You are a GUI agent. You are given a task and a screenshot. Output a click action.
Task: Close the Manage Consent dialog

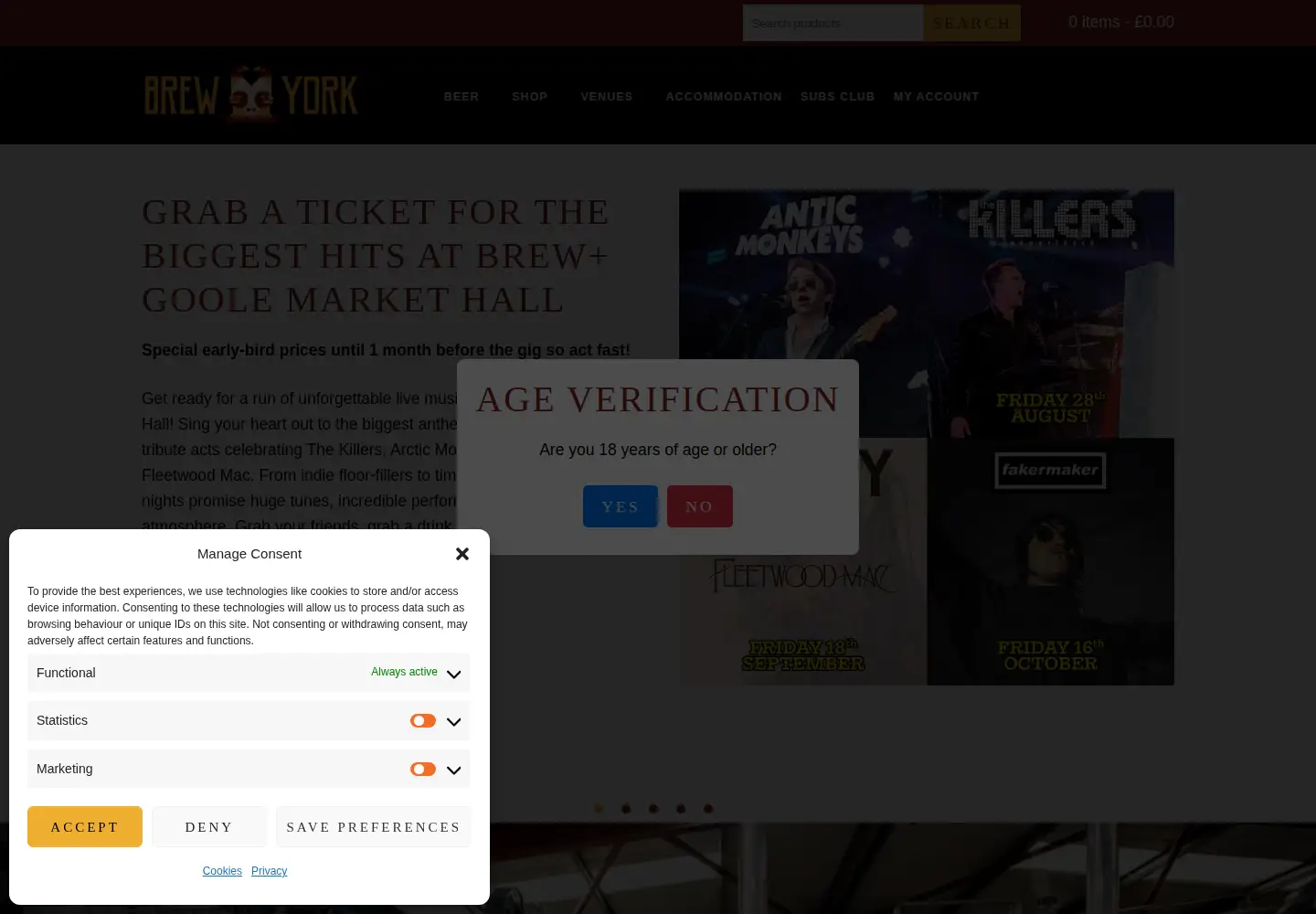coord(462,554)
